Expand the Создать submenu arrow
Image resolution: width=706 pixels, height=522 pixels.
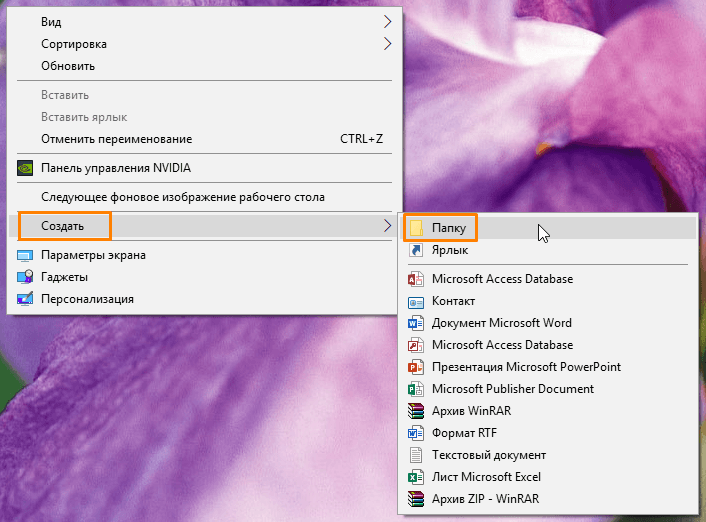[388, 226]
